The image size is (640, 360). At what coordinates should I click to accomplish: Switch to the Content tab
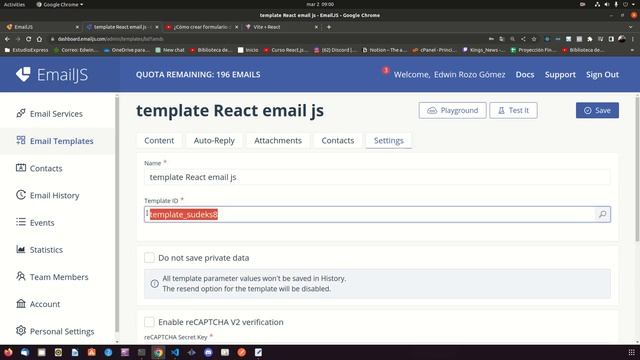[159, 140]
